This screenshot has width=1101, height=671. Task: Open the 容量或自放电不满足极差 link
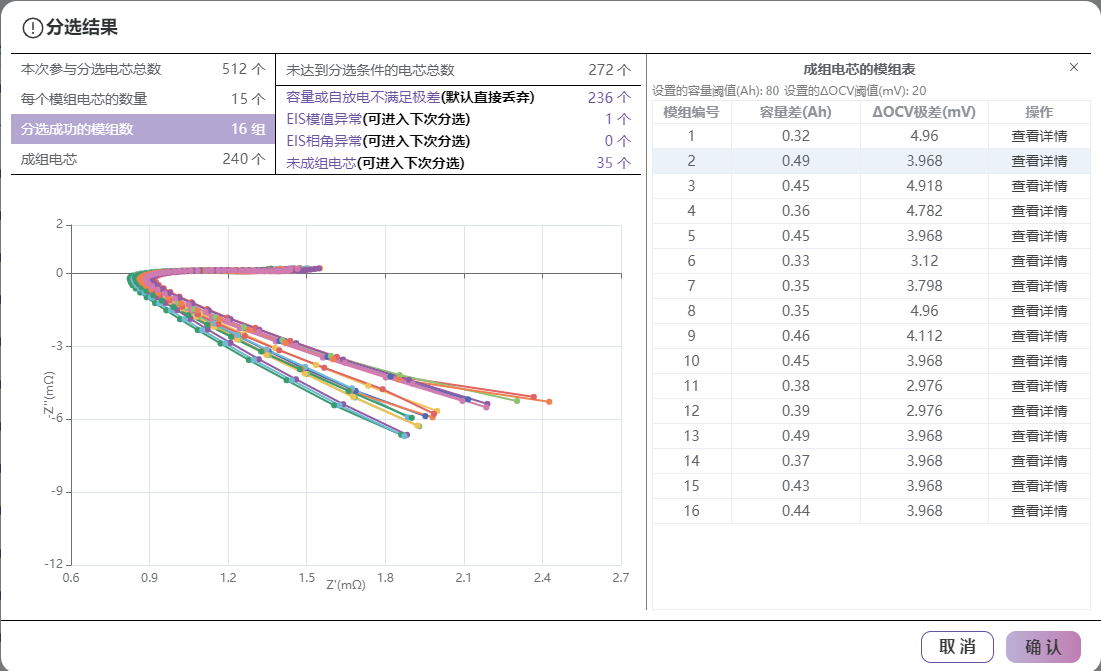coord(362,97)
